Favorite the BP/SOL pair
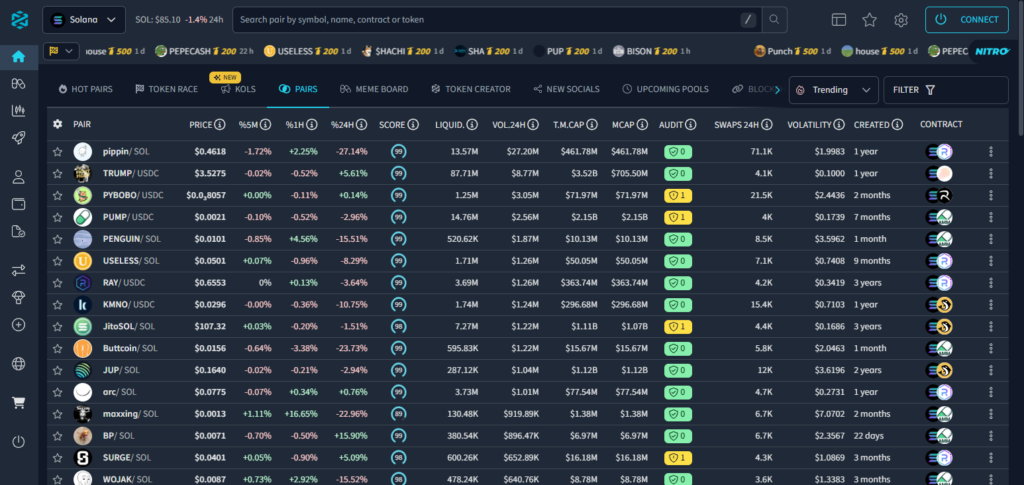Image resolution: width=1024 pixels, height=485 pixels. (x=57, y=435)
